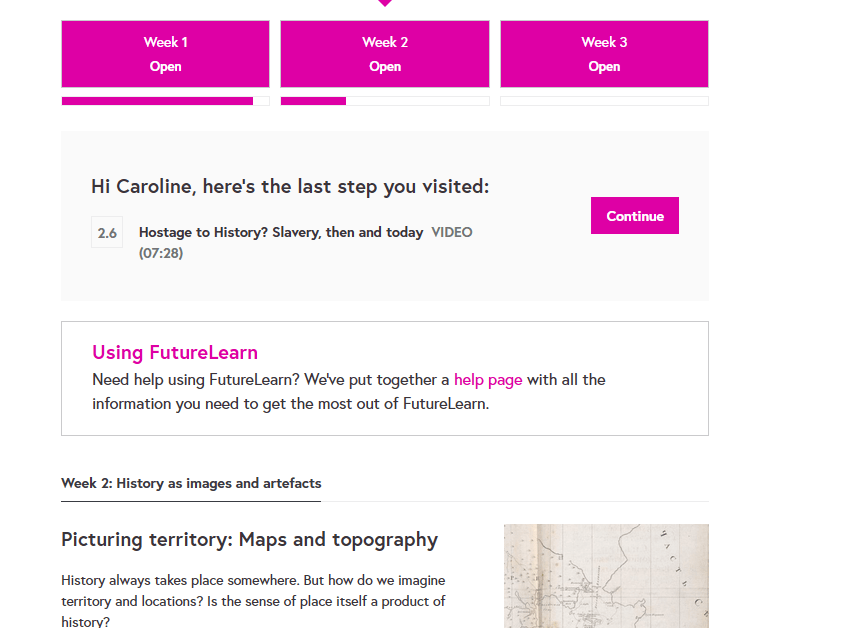Click the Week 1 progress bar

(x=165, y=101)
